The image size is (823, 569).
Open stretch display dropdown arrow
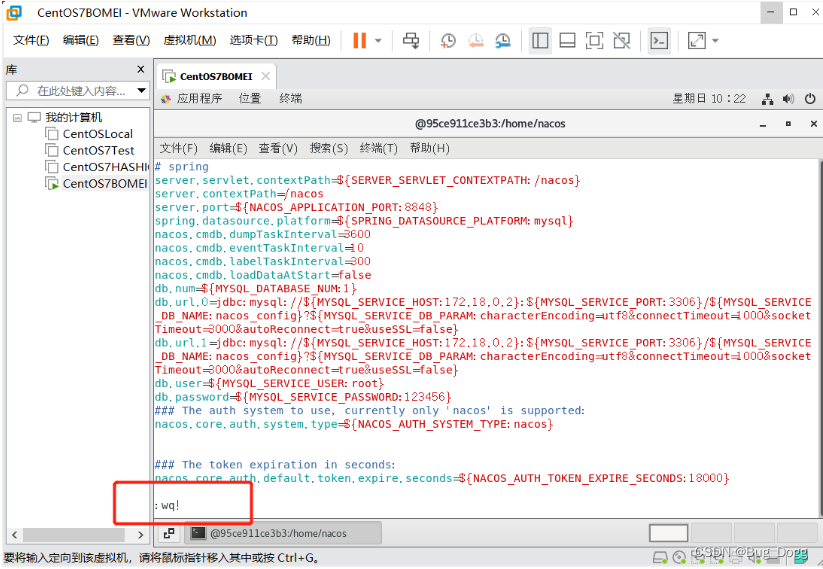[715, 40]
